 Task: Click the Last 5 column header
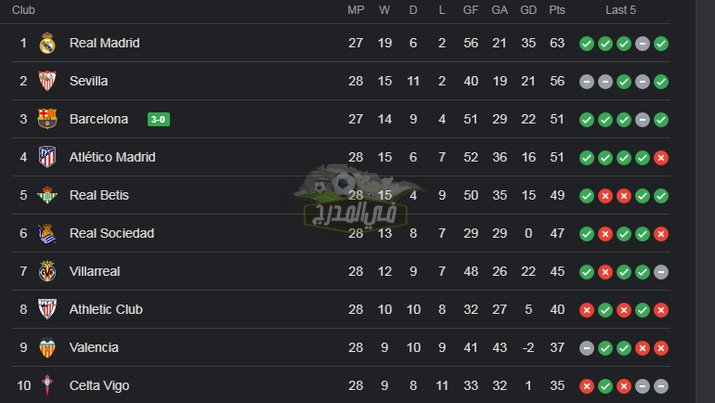(x=620, y=10)
